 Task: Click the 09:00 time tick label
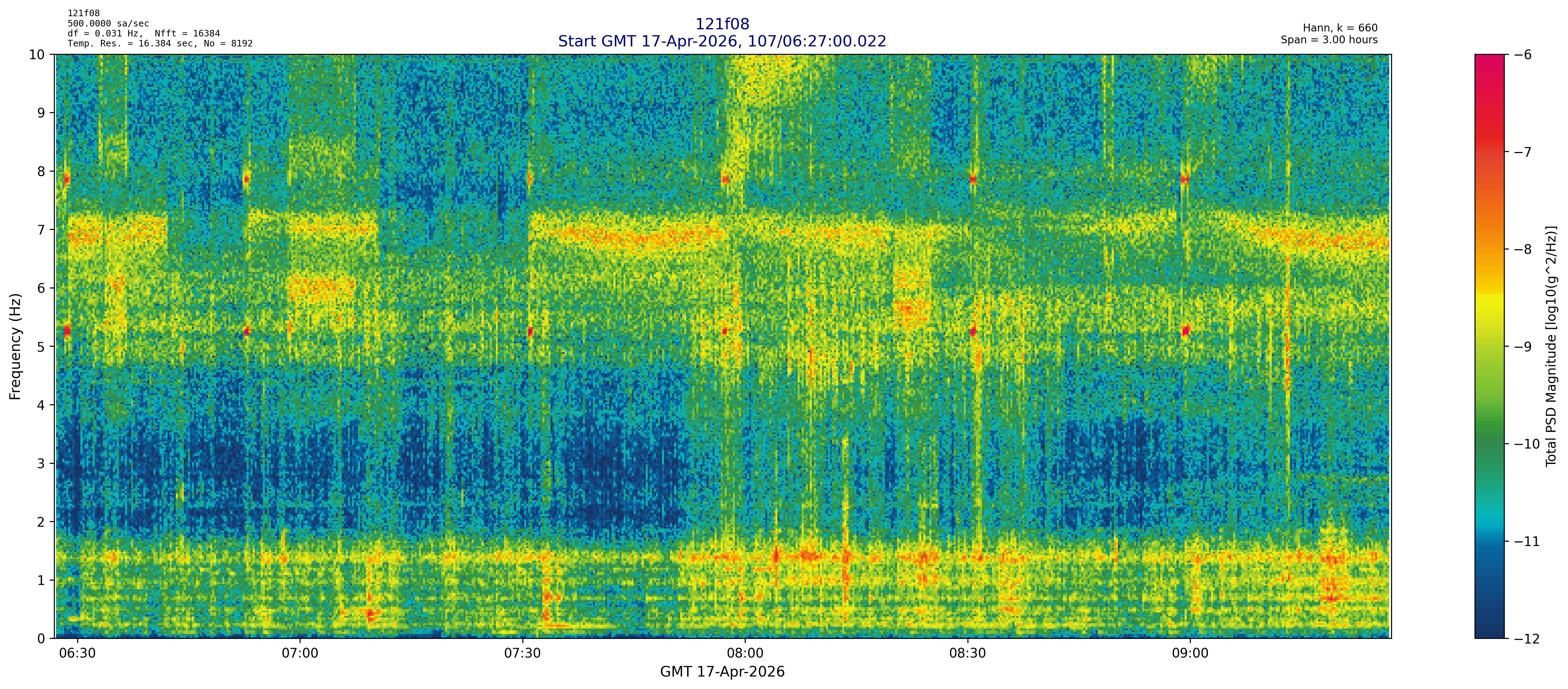(x=1190, y=654)
